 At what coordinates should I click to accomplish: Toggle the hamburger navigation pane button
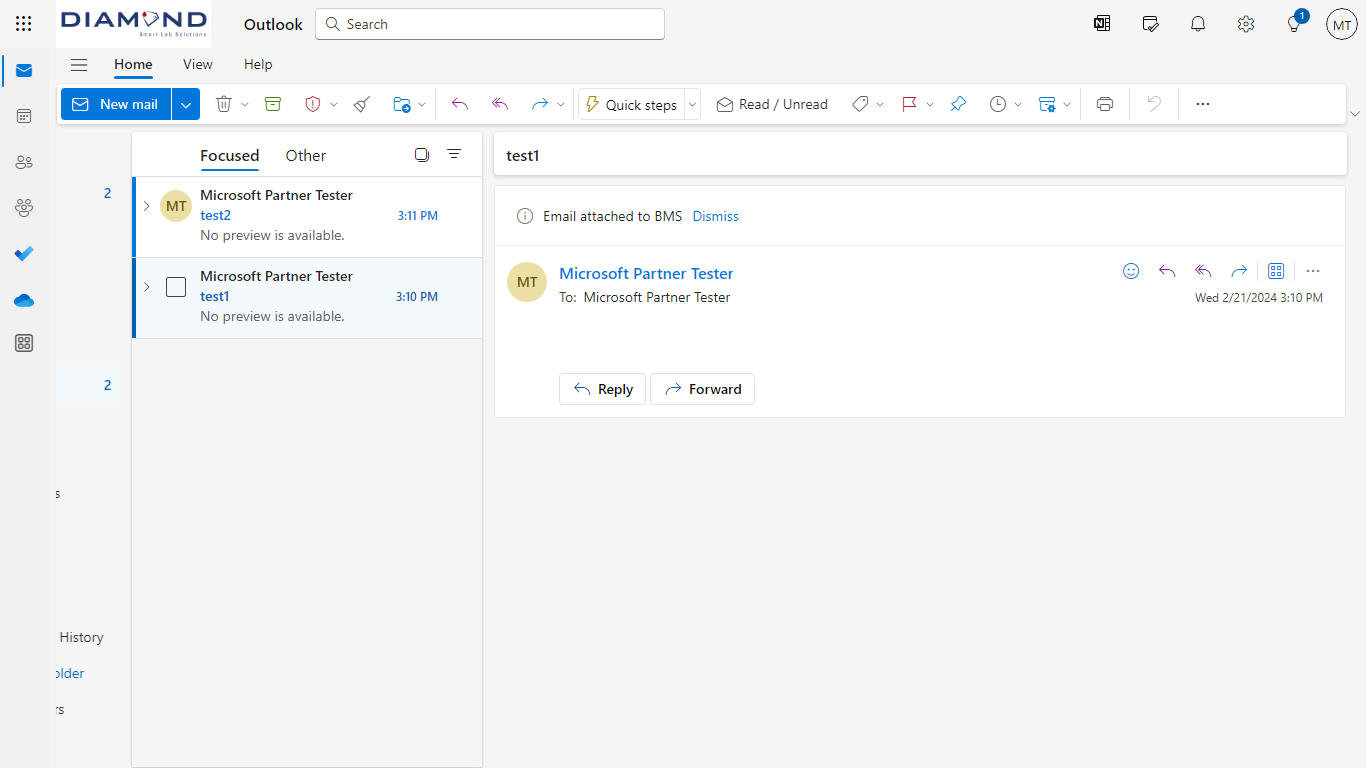pyautogui.click(x=79, y=65)
